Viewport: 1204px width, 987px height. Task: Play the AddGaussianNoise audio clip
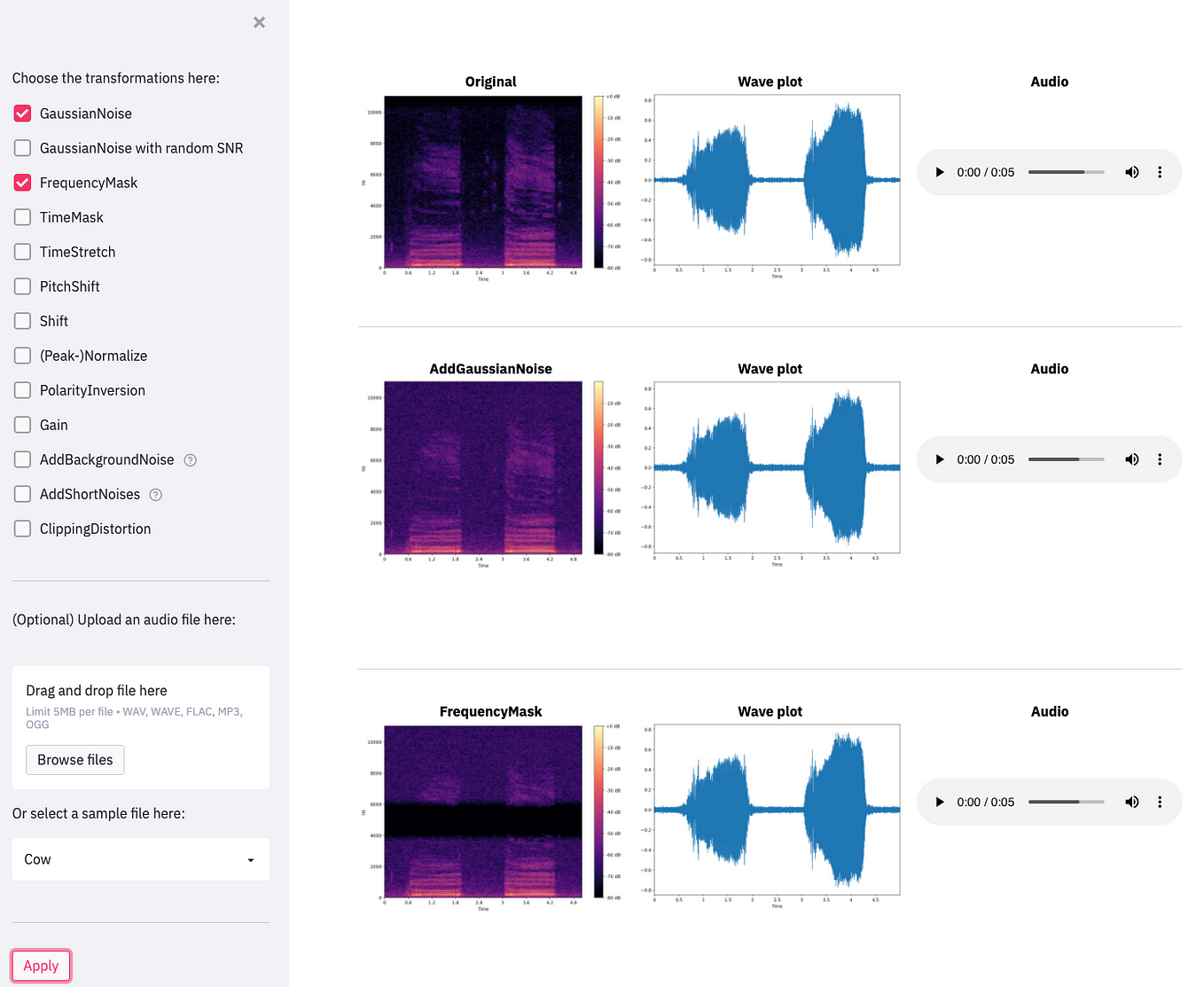(940, 459)
